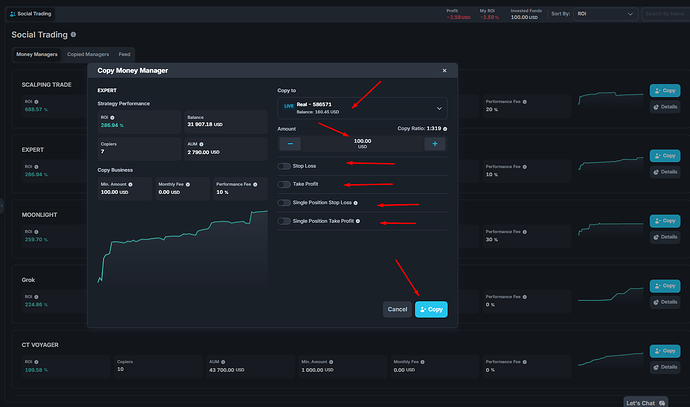Click the "CT VOYAGER" manager name
Screen dimensions: 690x407
coord(40,345)
